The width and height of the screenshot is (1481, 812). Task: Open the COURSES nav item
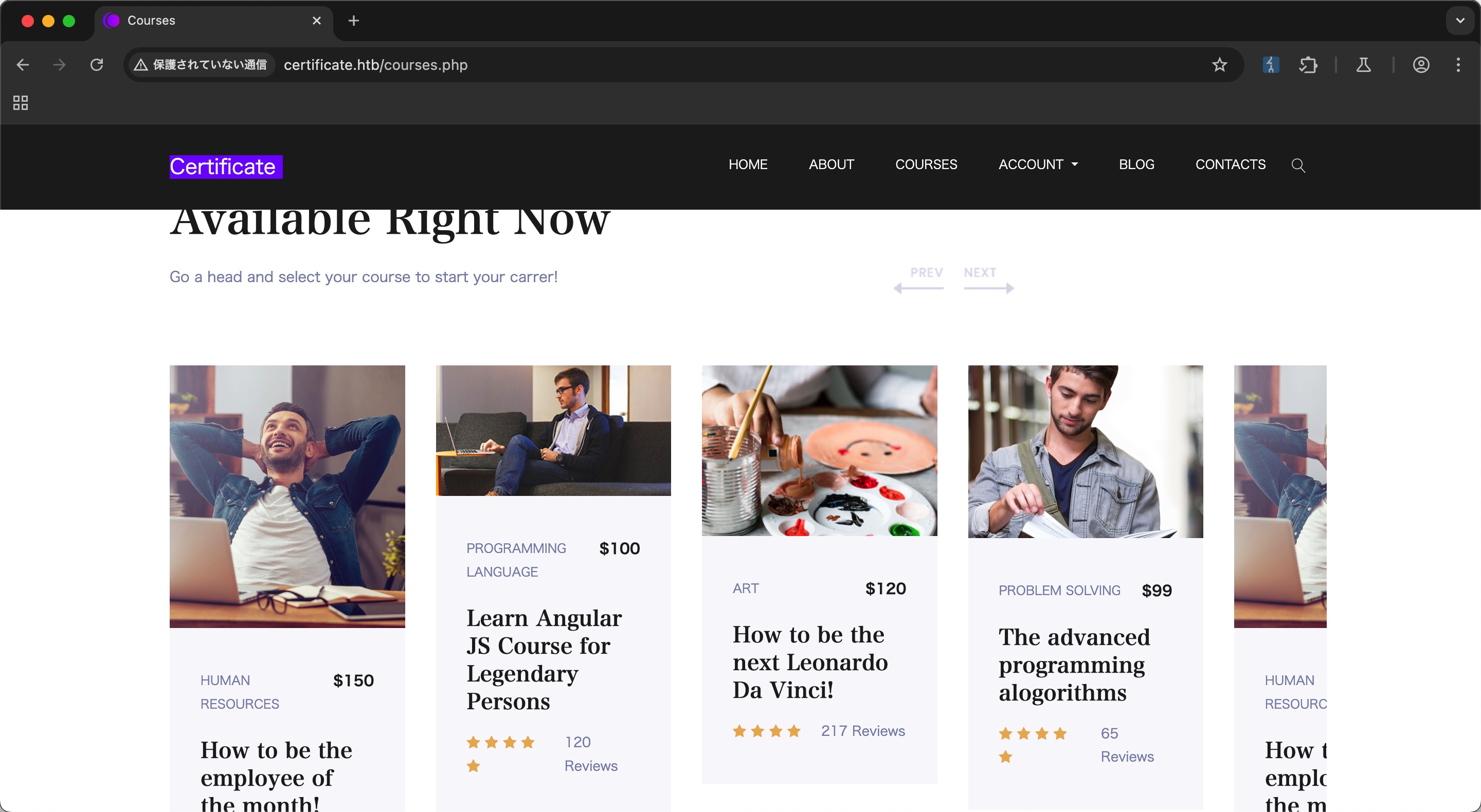[x=926, y=164]
